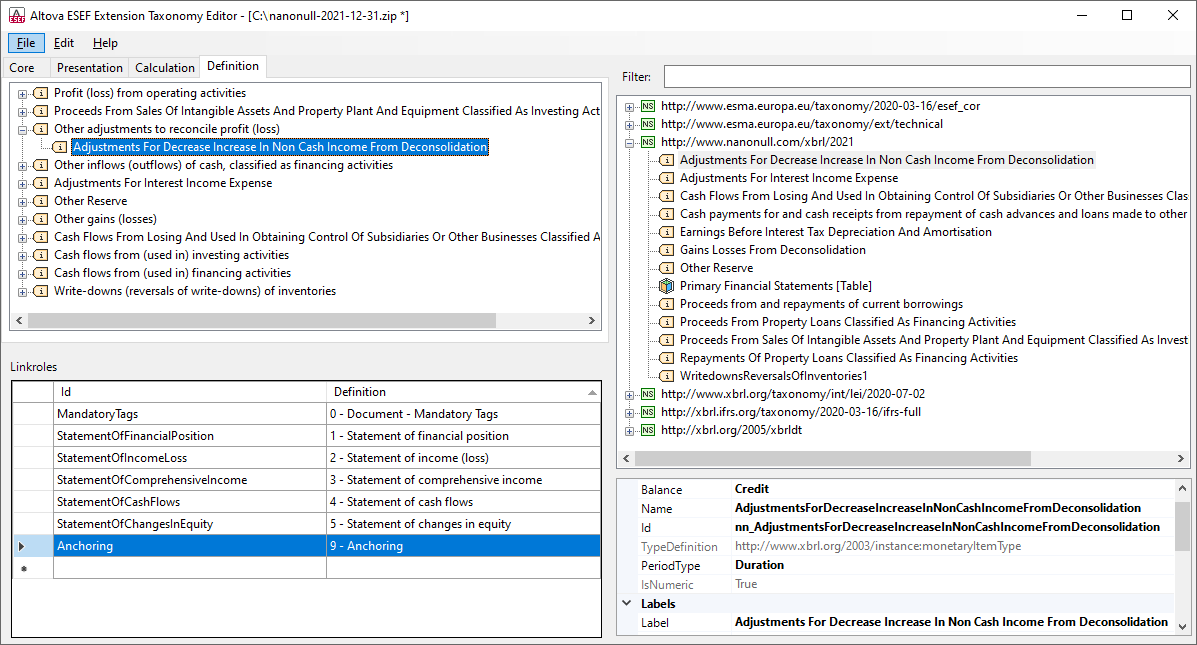Click into the Filter text field

tap(927, 76)
